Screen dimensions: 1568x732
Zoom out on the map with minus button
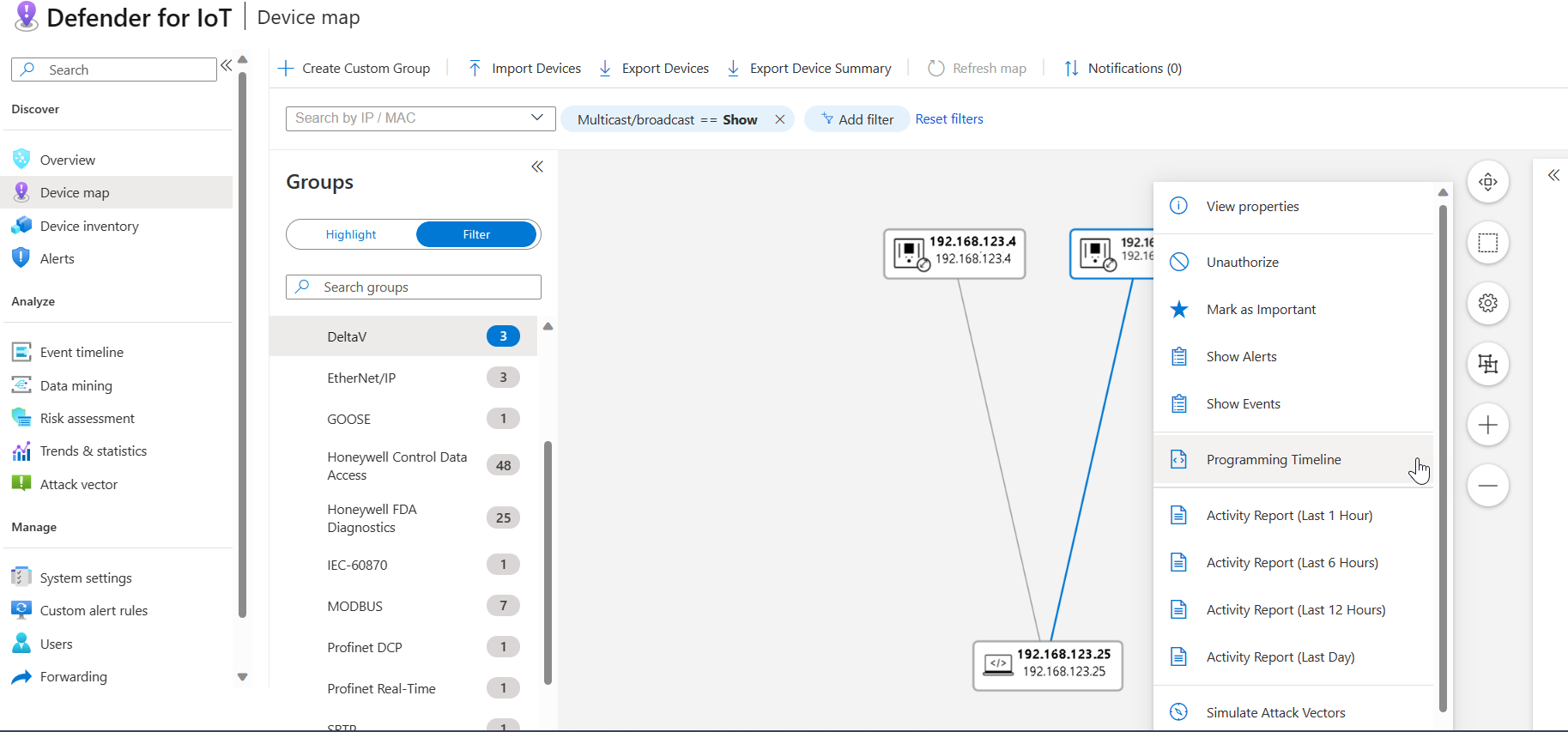click(x=1488, y=486)
